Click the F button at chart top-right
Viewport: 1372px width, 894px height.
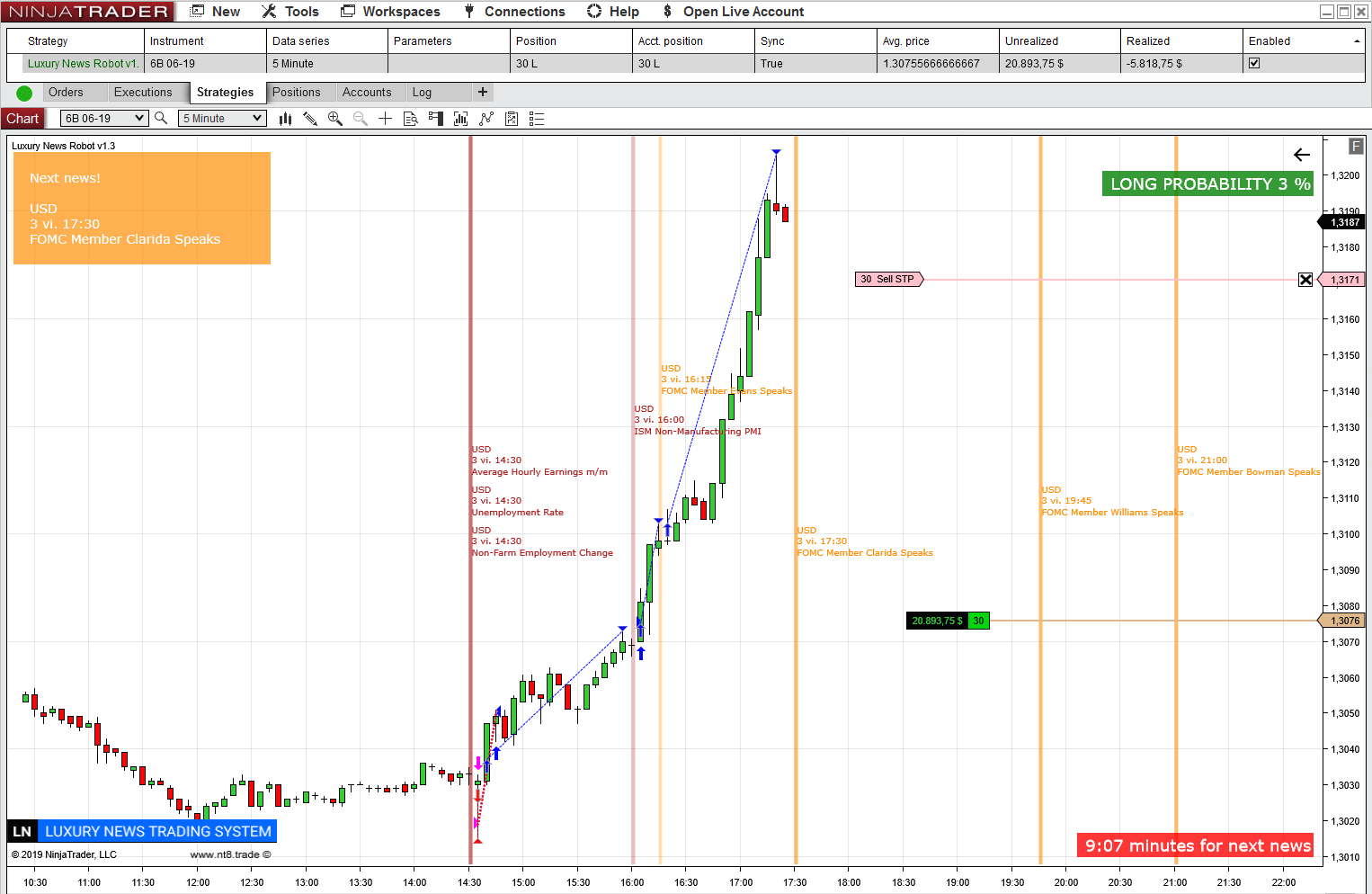1356,146
